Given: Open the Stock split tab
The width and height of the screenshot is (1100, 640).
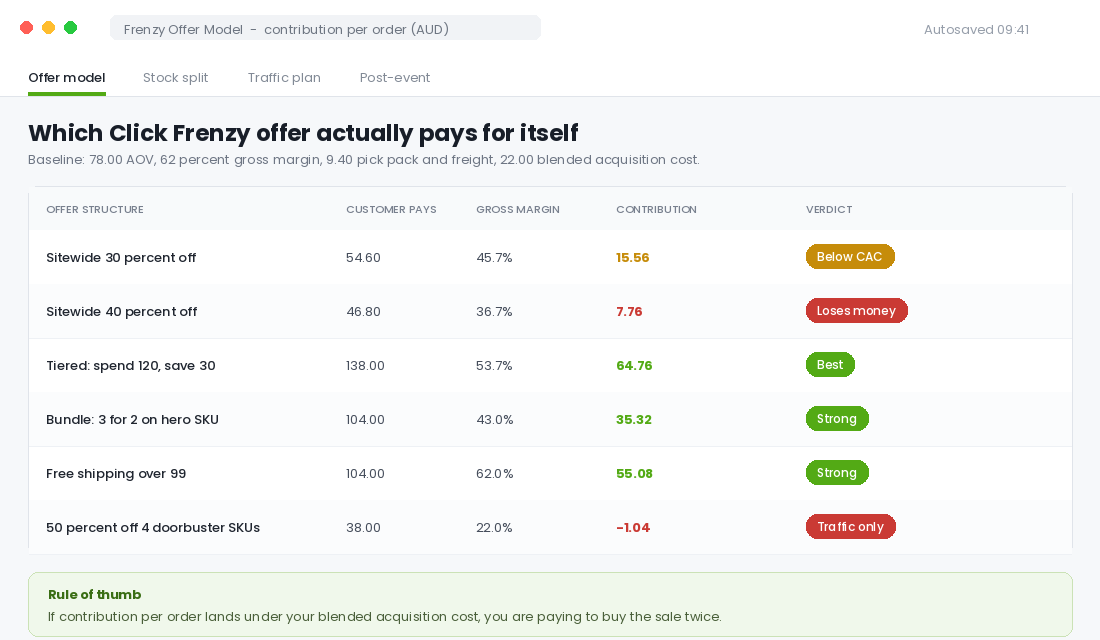Looking at the screenshot, I should (x=175, y=78).
